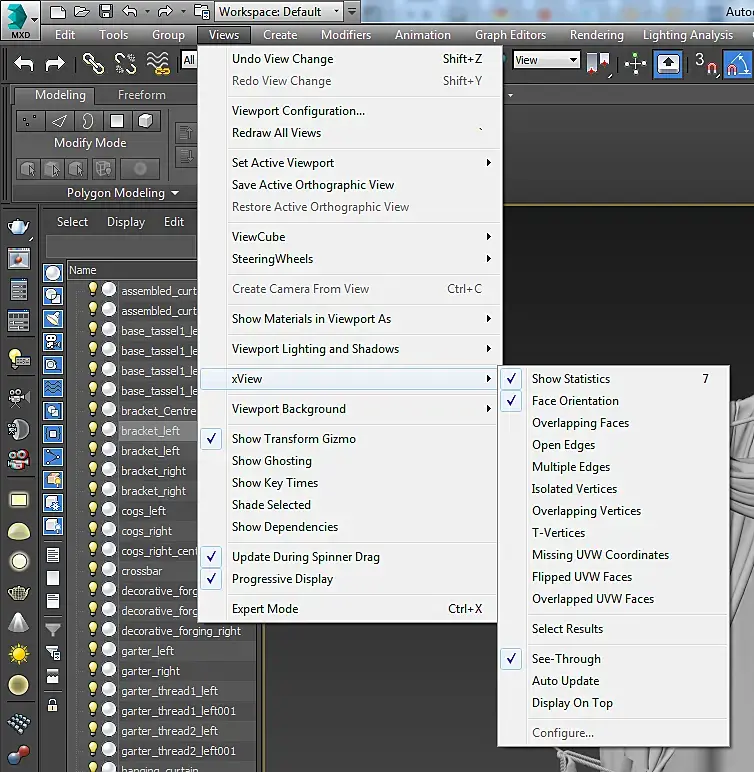
Task: Switch to the Freeform ribbon tab
Action: (x=142, y=95)
